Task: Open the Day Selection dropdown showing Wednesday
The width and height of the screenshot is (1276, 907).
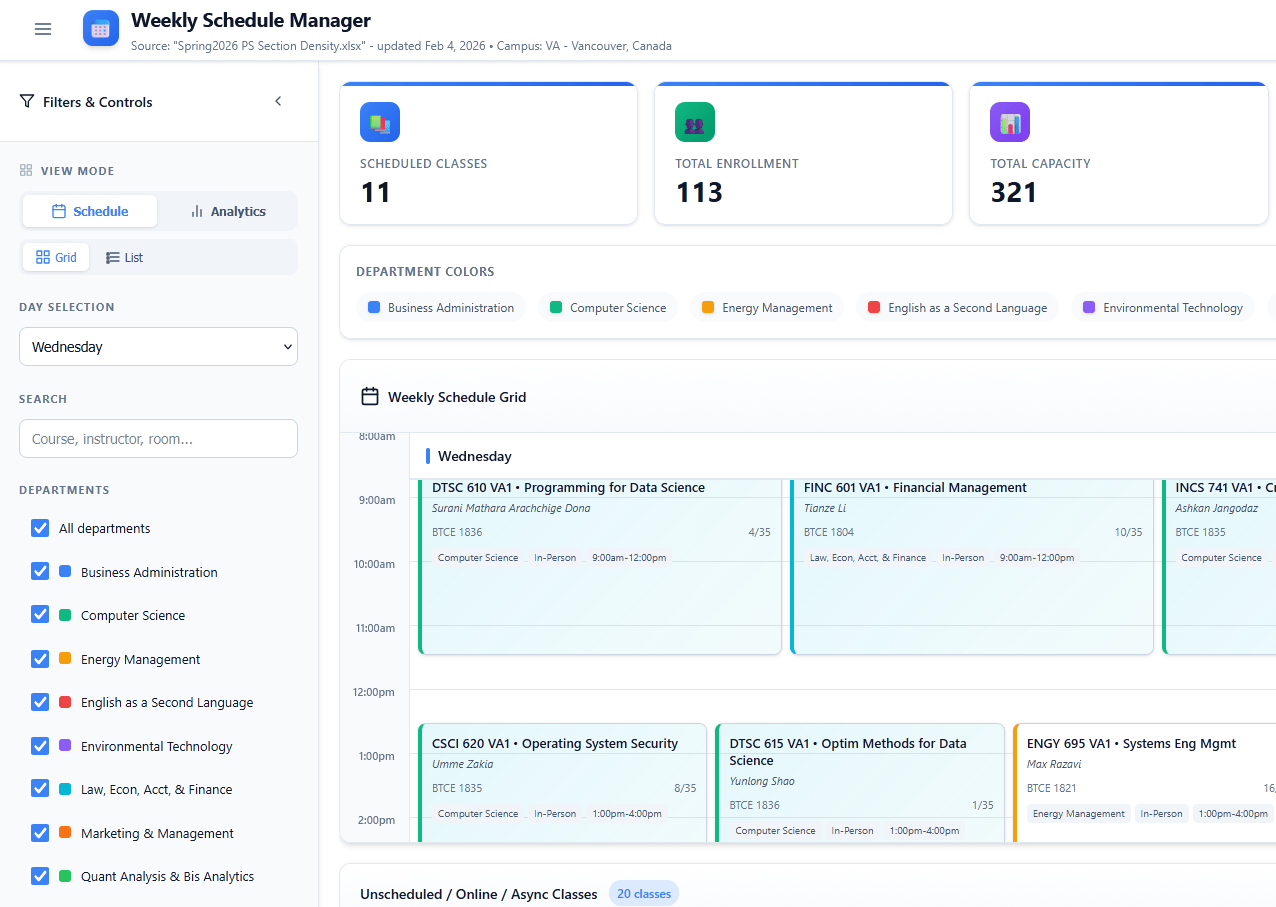Action: pyautogui.click(x=158, y=346)
